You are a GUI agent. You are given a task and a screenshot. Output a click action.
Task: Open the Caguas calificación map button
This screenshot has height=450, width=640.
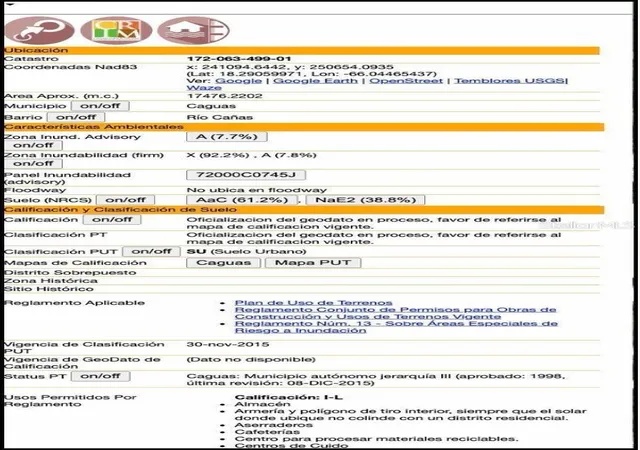224,263
